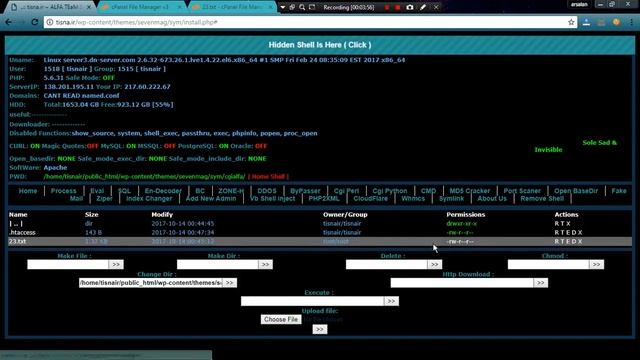Open the About Us menu item
The image size is (640, 360).
click(x=492, y=198)
